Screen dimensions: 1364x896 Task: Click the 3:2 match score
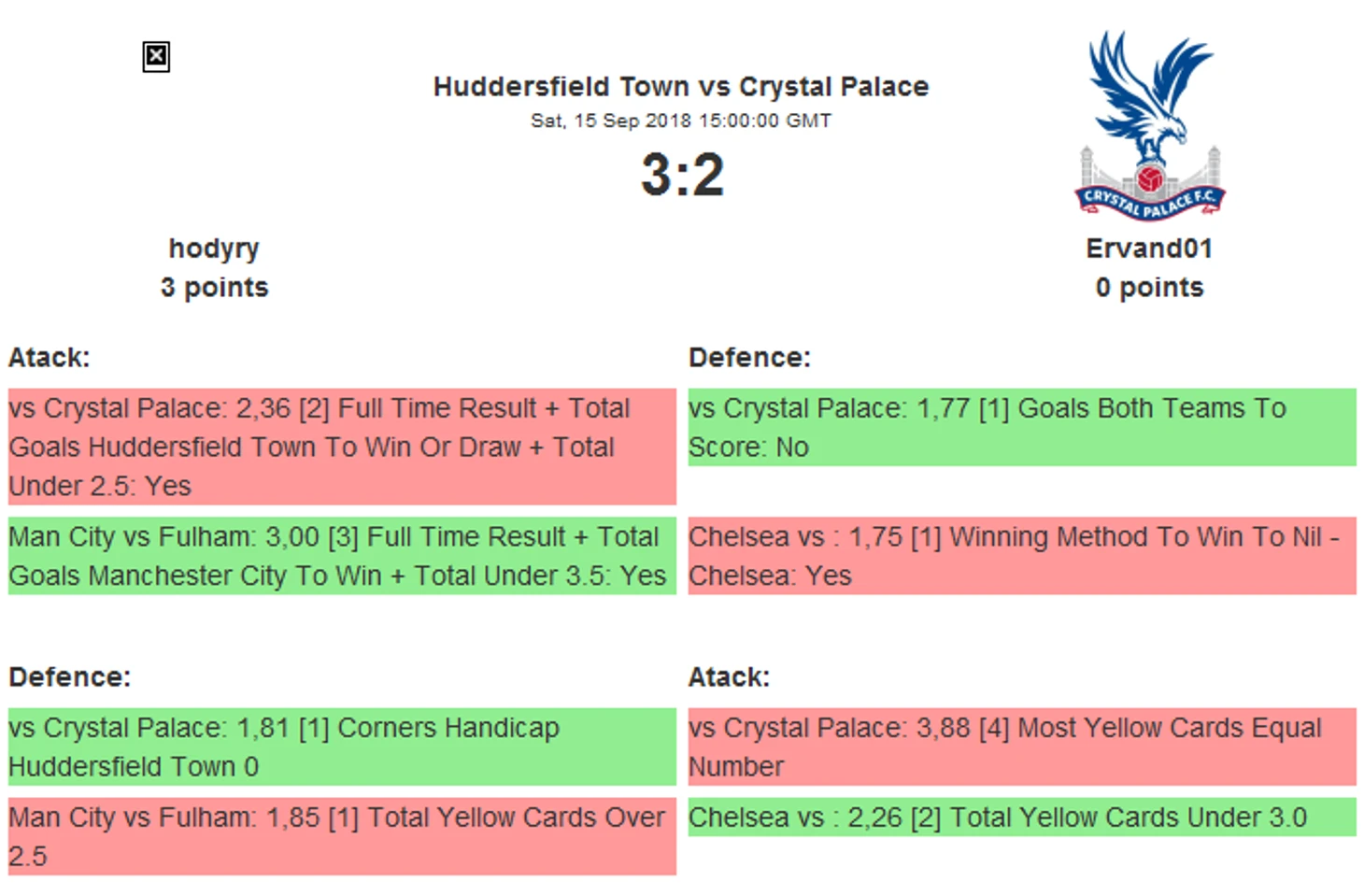[682, 175]
